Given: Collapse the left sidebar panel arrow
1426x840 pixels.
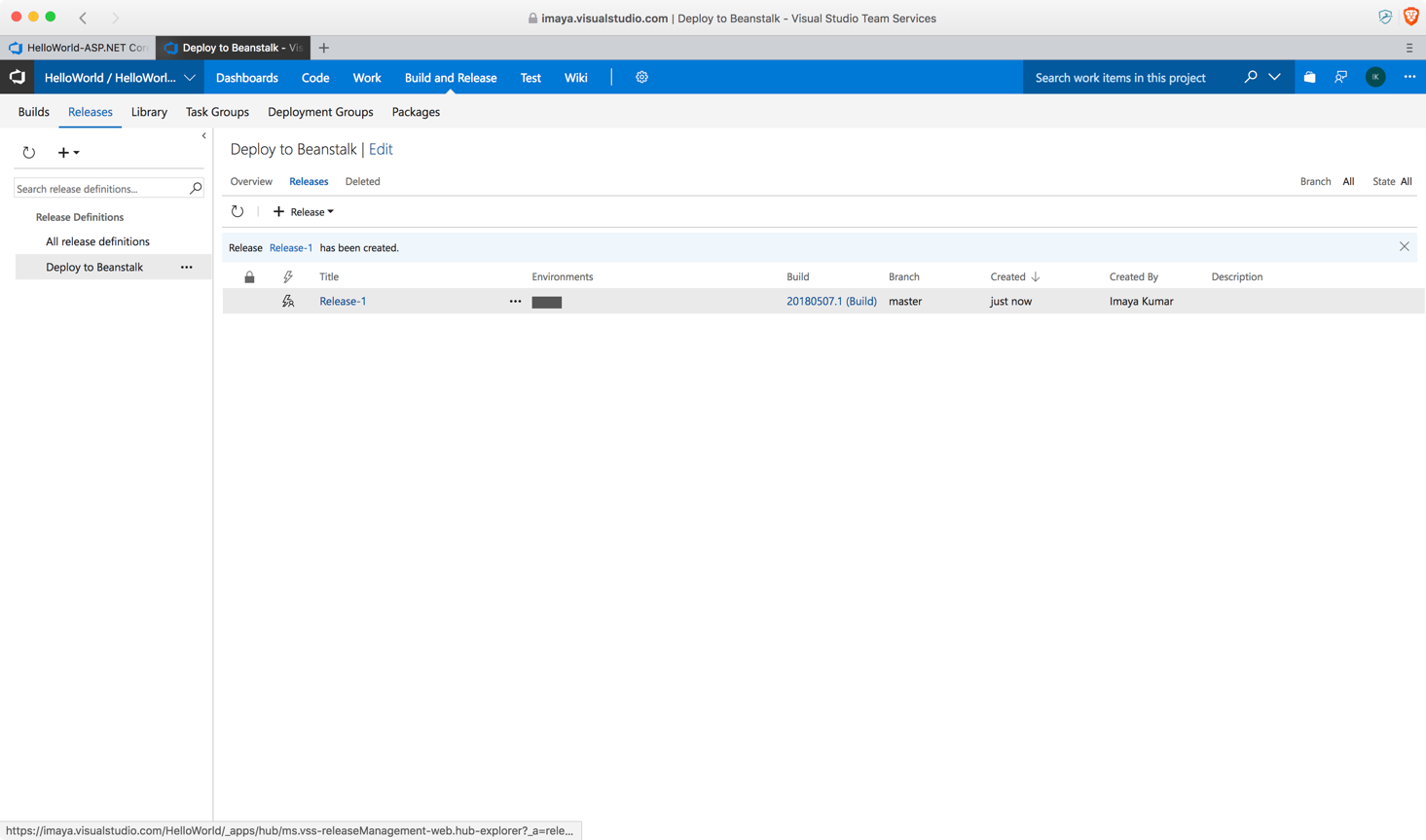Looking at the screenshot, I should tap(203, 136).
